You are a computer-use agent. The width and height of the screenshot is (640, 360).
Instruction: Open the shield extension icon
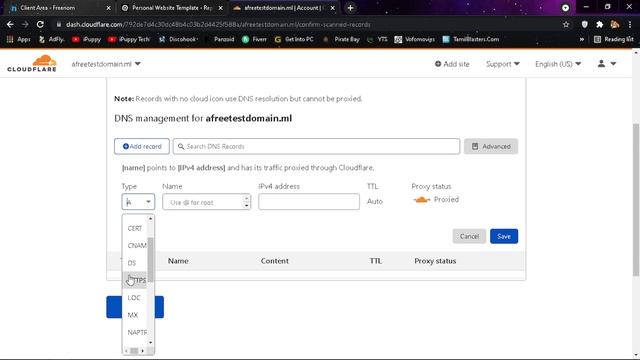[x=584, y=24]
